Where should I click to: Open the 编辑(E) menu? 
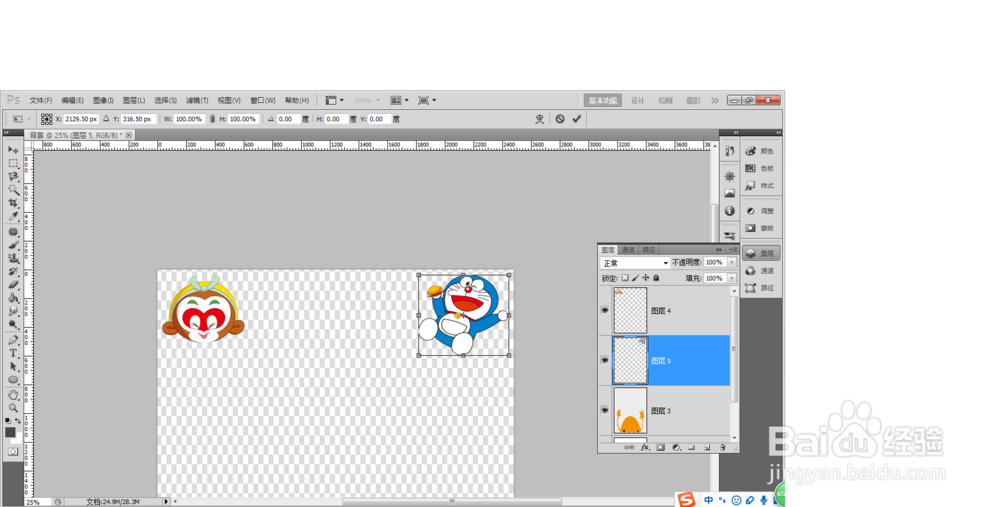pos(72,101)
